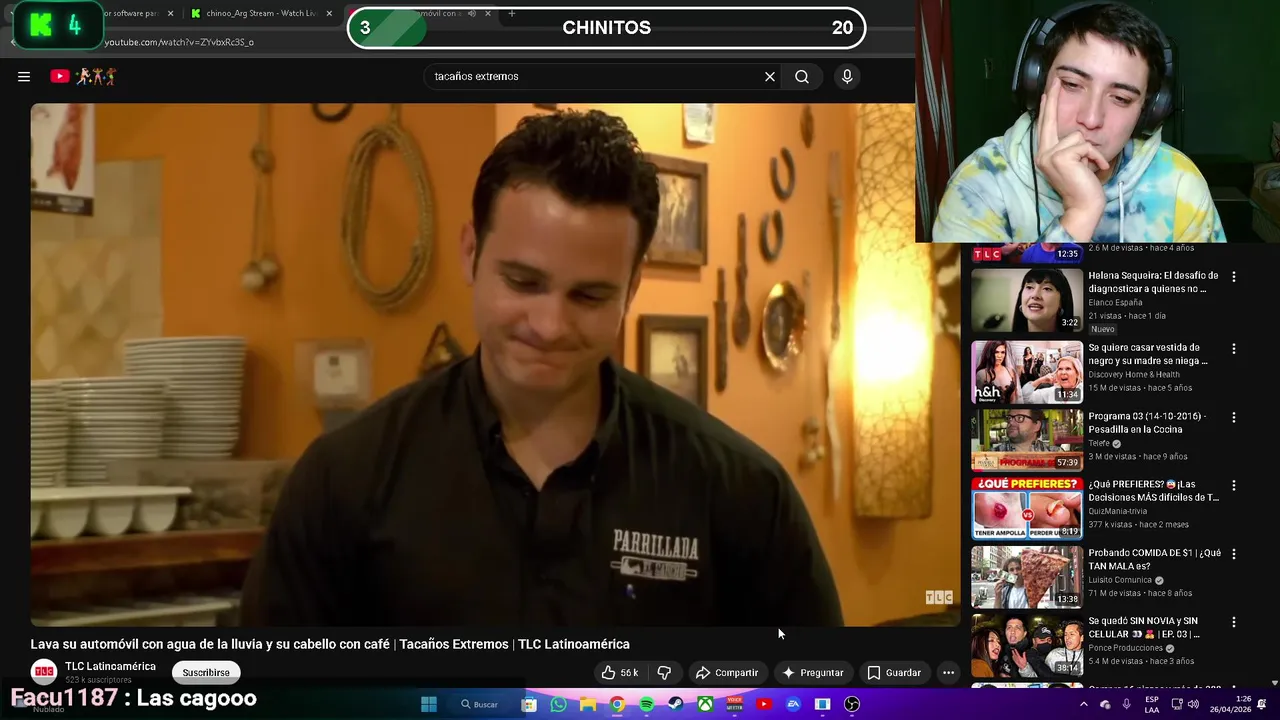Open Voicemeeter from the taskbar
Image resolution: width=1280 pixels, height=720 pixels.
point(735,704)
